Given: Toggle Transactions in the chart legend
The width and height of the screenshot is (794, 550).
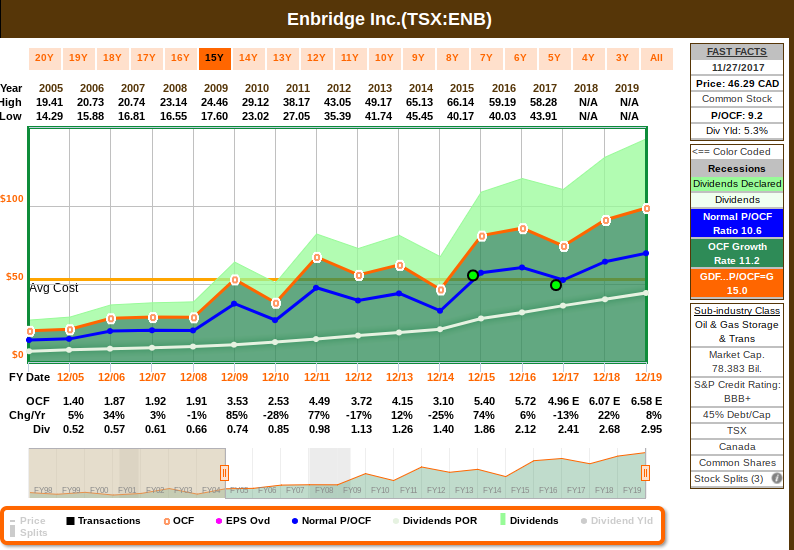Looking at the screenshot, I should [x=103, y=521].
